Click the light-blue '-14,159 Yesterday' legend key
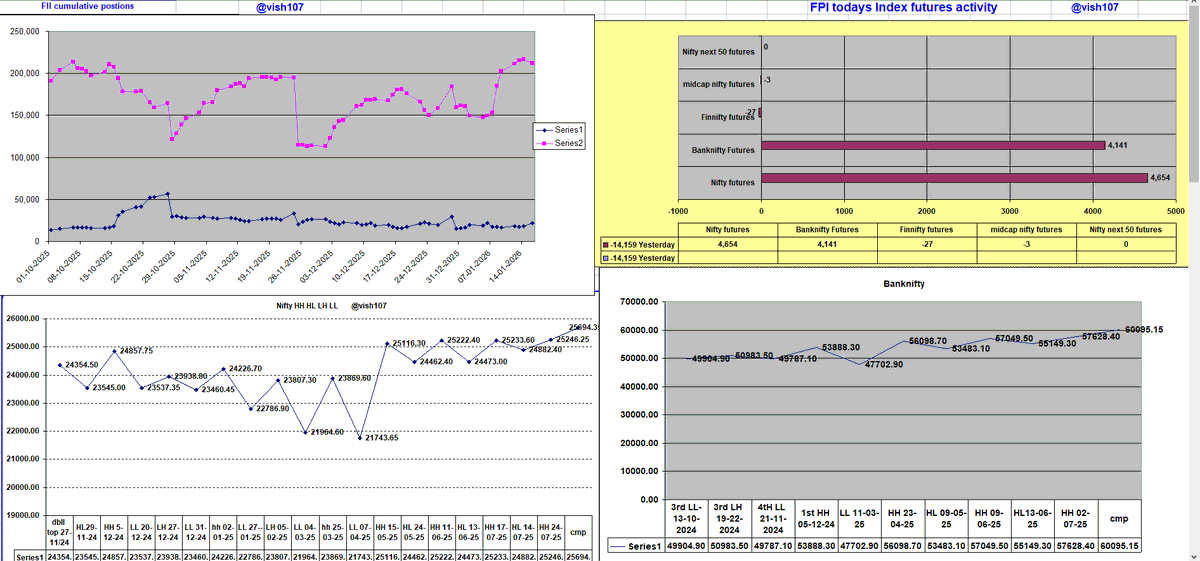Image resolution: width=1200 pixels, height=561 pixels. coord(604,258)
